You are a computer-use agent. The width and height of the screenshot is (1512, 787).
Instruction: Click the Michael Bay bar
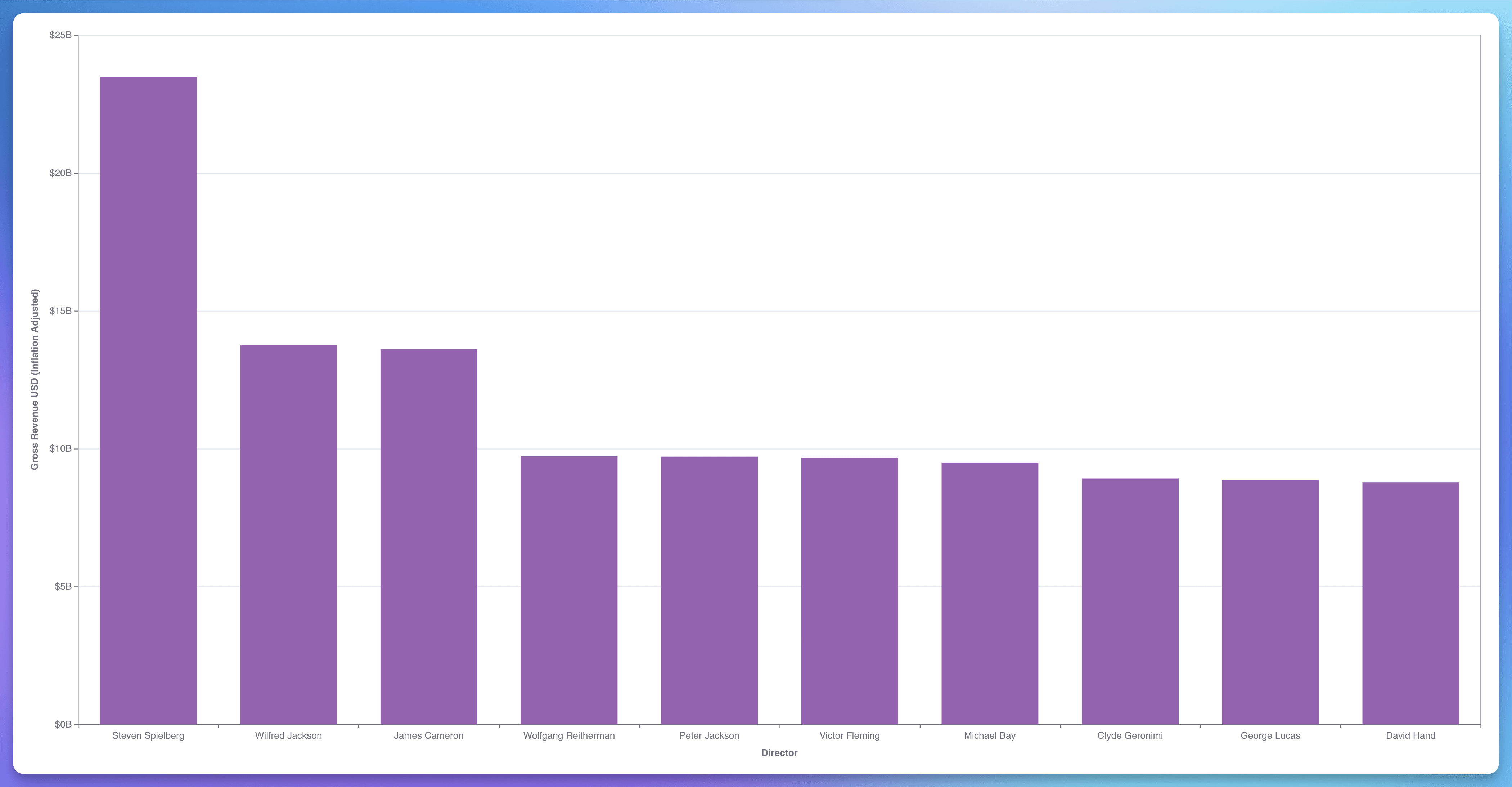[x=990, y=594]
